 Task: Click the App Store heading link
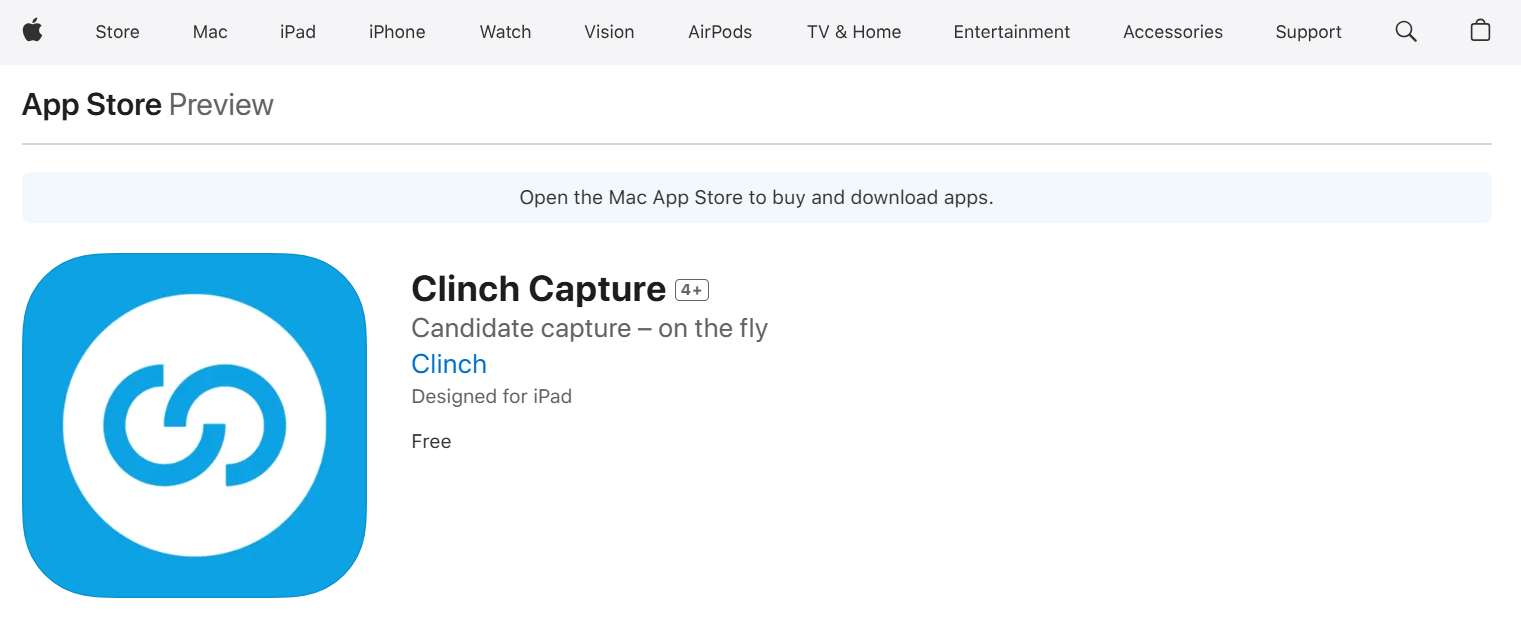pos(92,105)
